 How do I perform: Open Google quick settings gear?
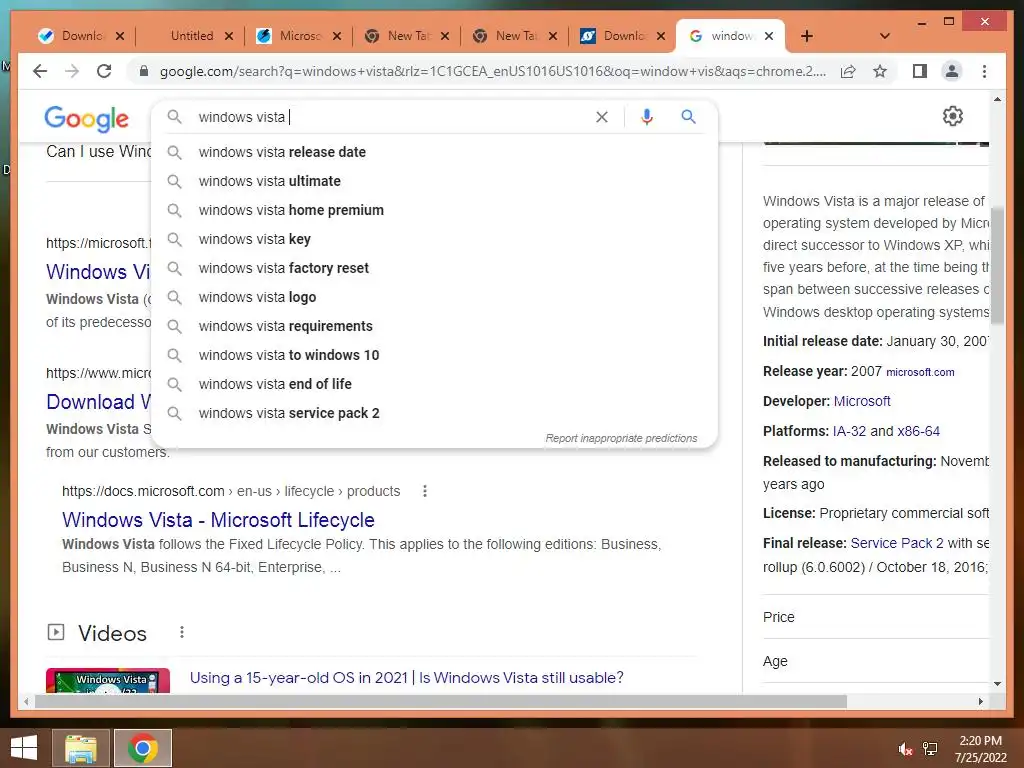tap(953, 116)
